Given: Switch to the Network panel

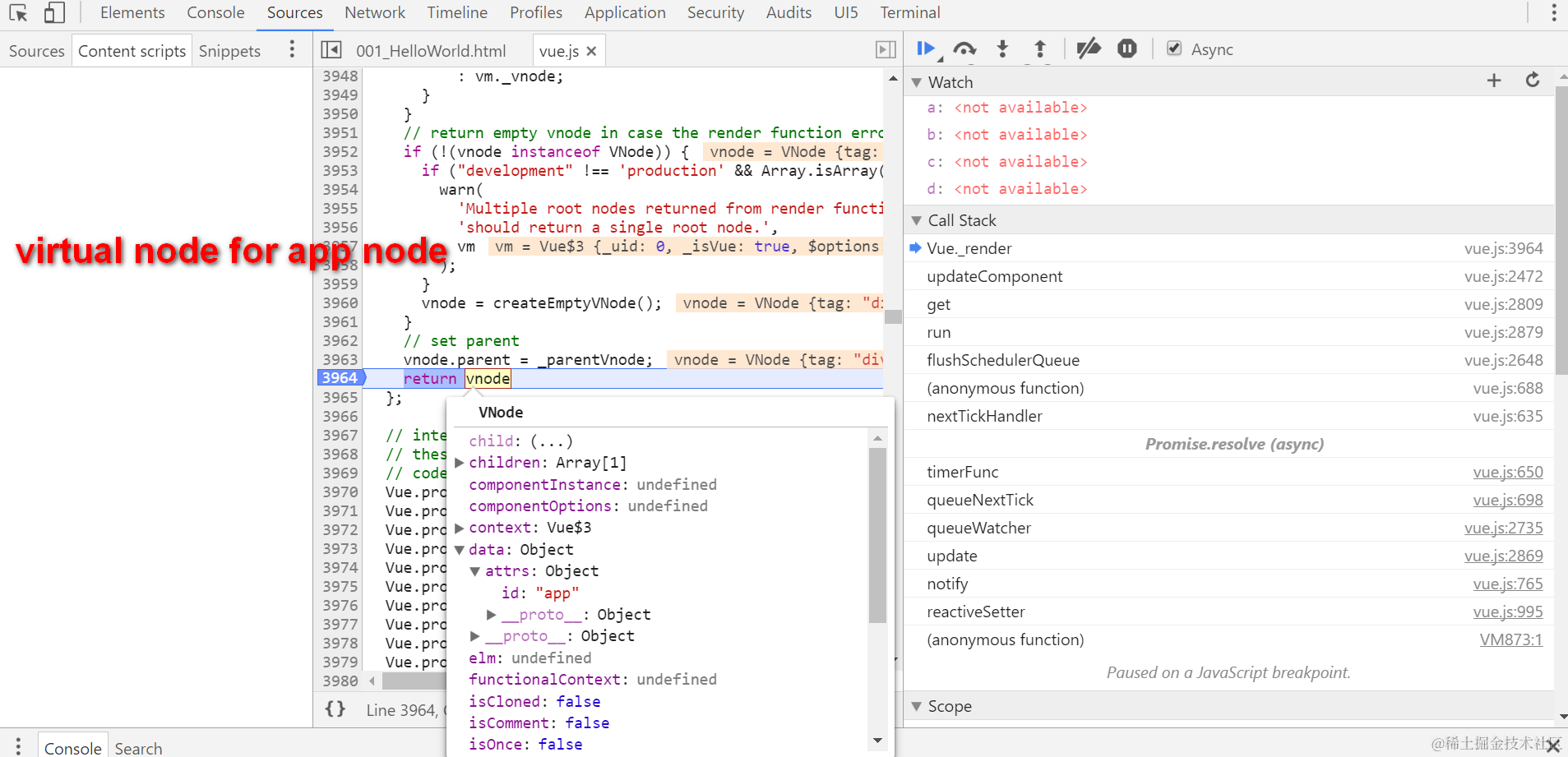Looking at the screenshot, I should coord(375,13).
